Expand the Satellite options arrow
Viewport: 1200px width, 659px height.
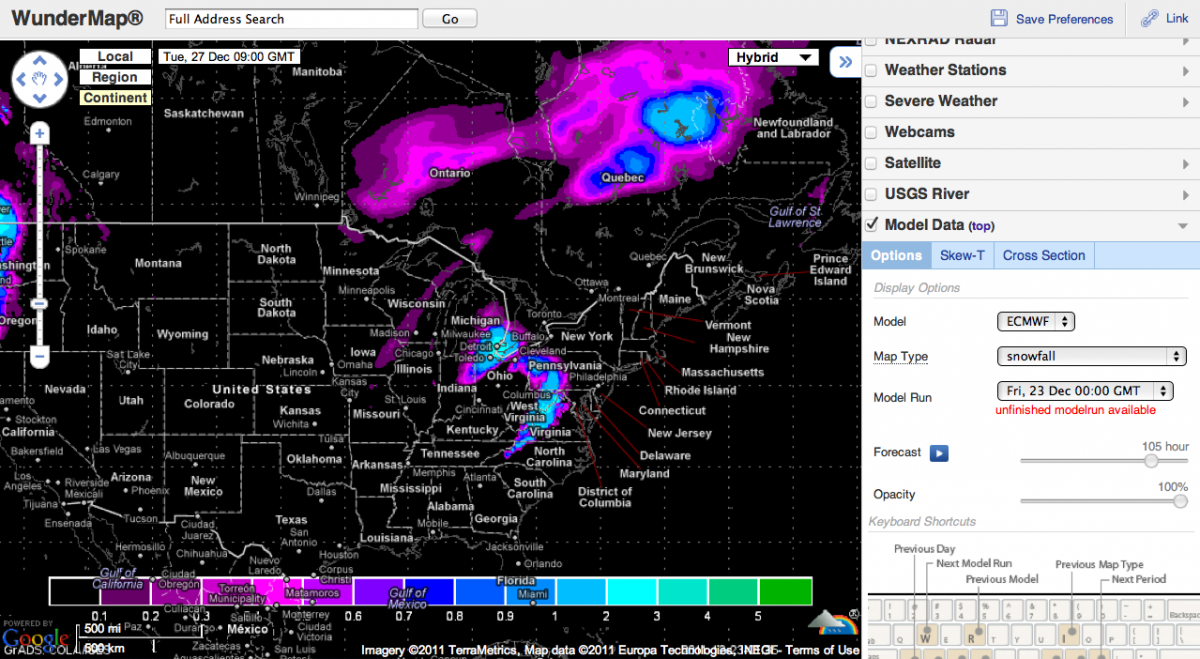[1186, 164]
